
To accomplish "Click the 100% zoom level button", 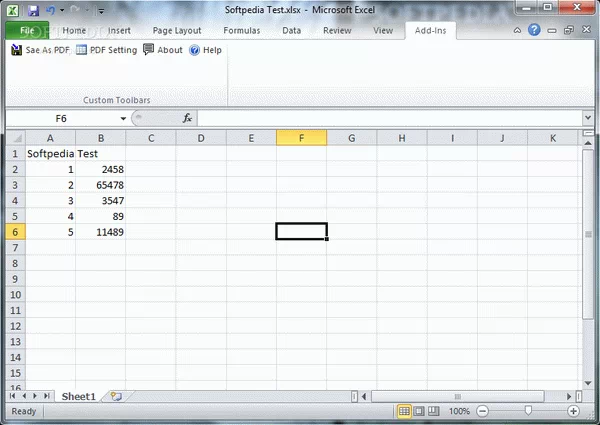I will (x=459, y=411).
